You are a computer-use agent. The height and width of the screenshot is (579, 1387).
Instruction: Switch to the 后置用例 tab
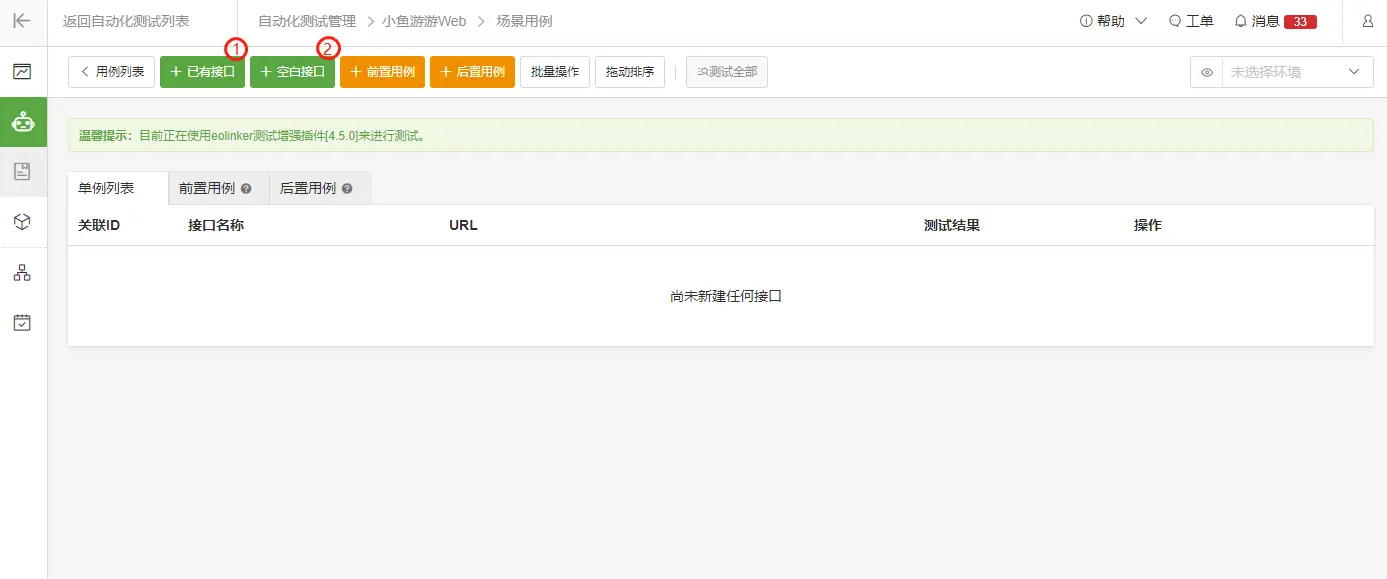(x=319, y=188)
